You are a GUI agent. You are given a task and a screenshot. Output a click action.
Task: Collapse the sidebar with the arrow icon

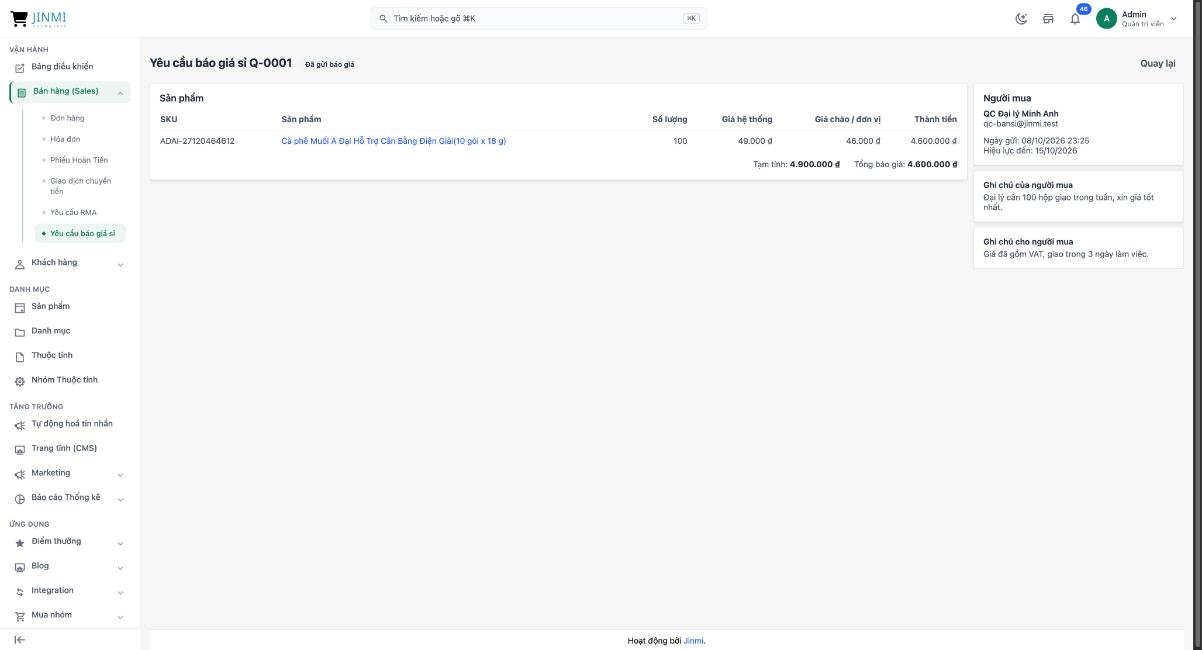click(19, 640)
